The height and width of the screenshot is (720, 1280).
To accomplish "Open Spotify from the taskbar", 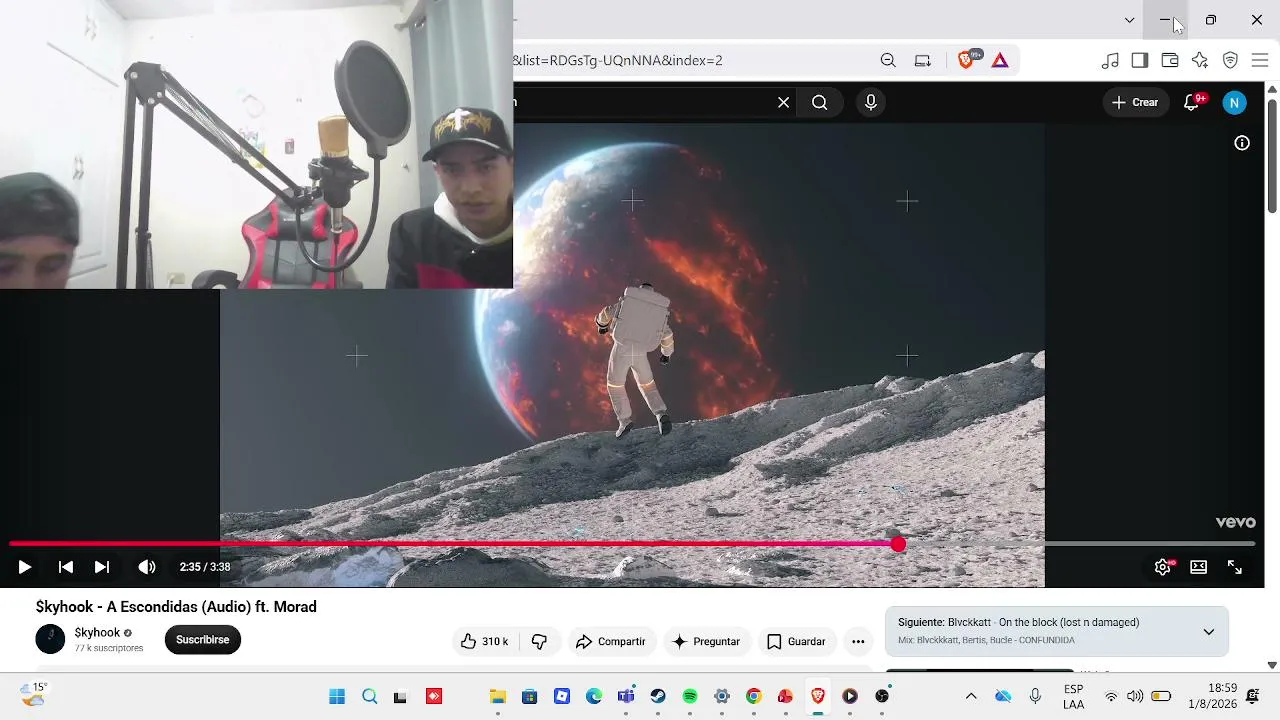I will pyautogui.click(x=690, y=696).
